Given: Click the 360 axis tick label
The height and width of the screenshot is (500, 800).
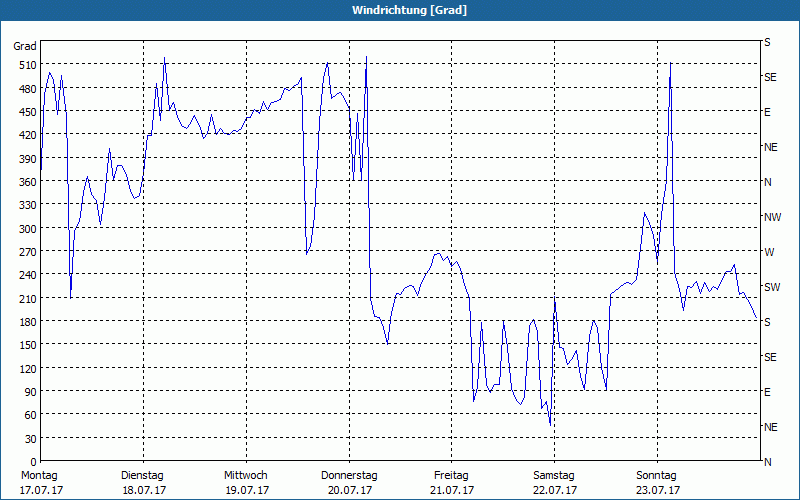Looking at the screenshot, I should 28,182.
